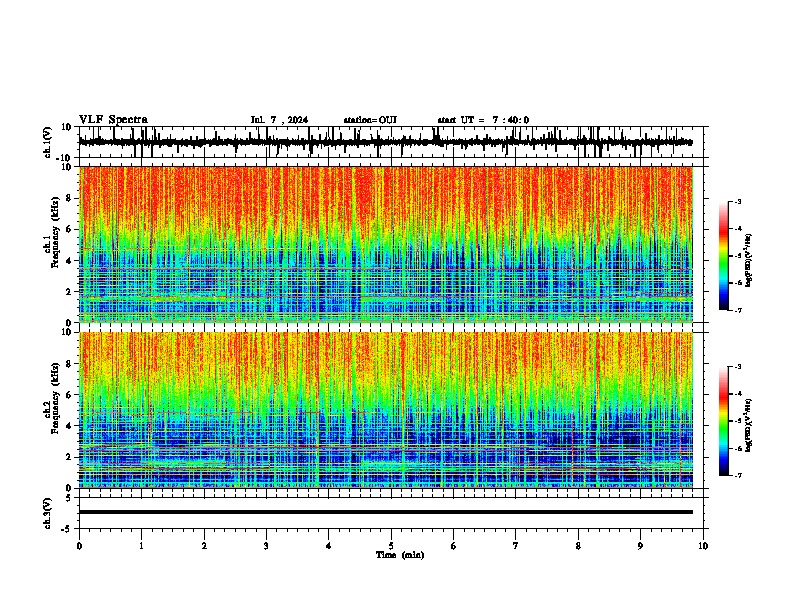Click ch.2 colorbar label "-7"
Image resolution: width=792 pixels, height=612 pixels.
737,475
